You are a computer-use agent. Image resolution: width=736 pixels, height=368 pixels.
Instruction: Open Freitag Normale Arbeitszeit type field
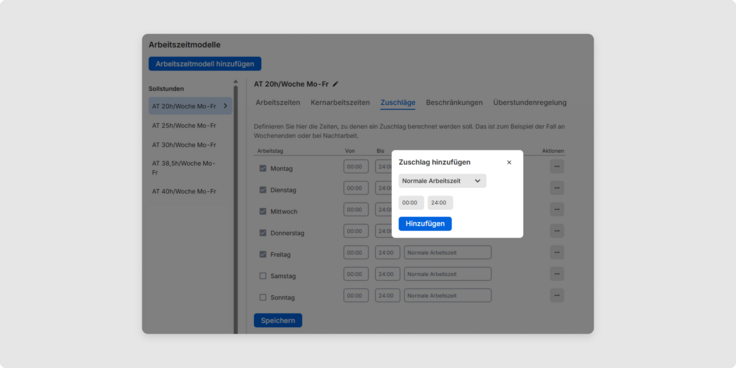pyautogui.click(x=448, y=253)
